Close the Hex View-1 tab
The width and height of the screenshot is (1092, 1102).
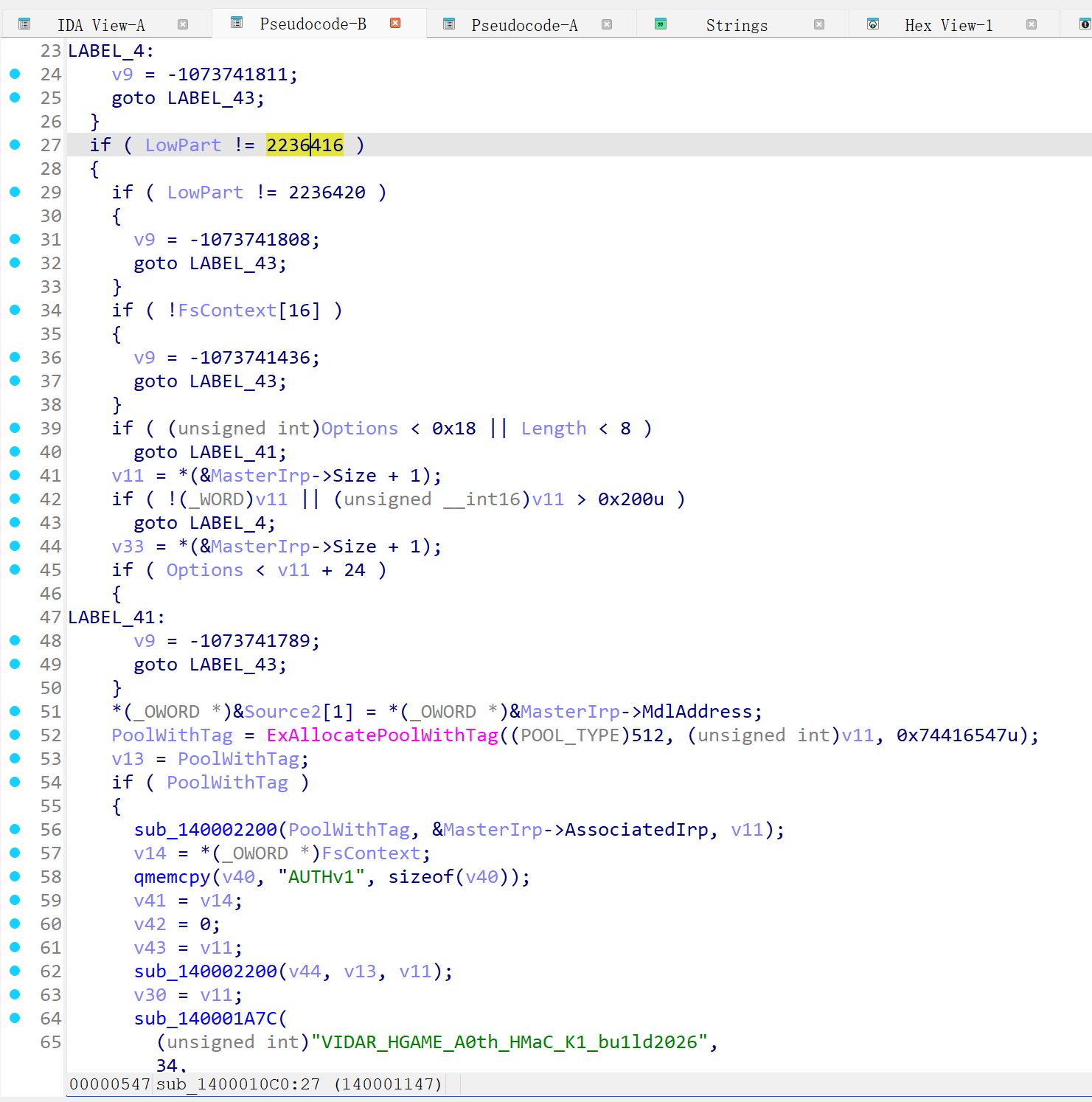tap(1032, 24)
